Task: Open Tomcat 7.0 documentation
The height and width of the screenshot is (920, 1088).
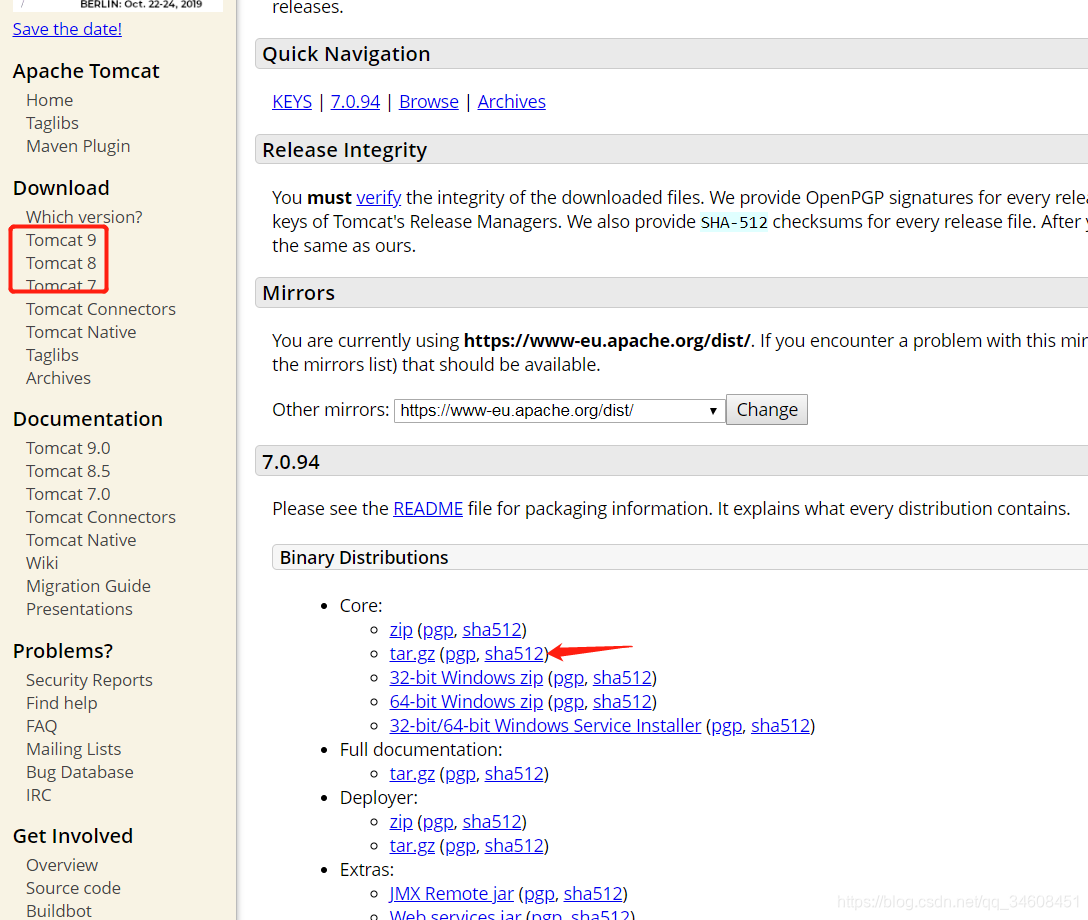Action: 68,494
